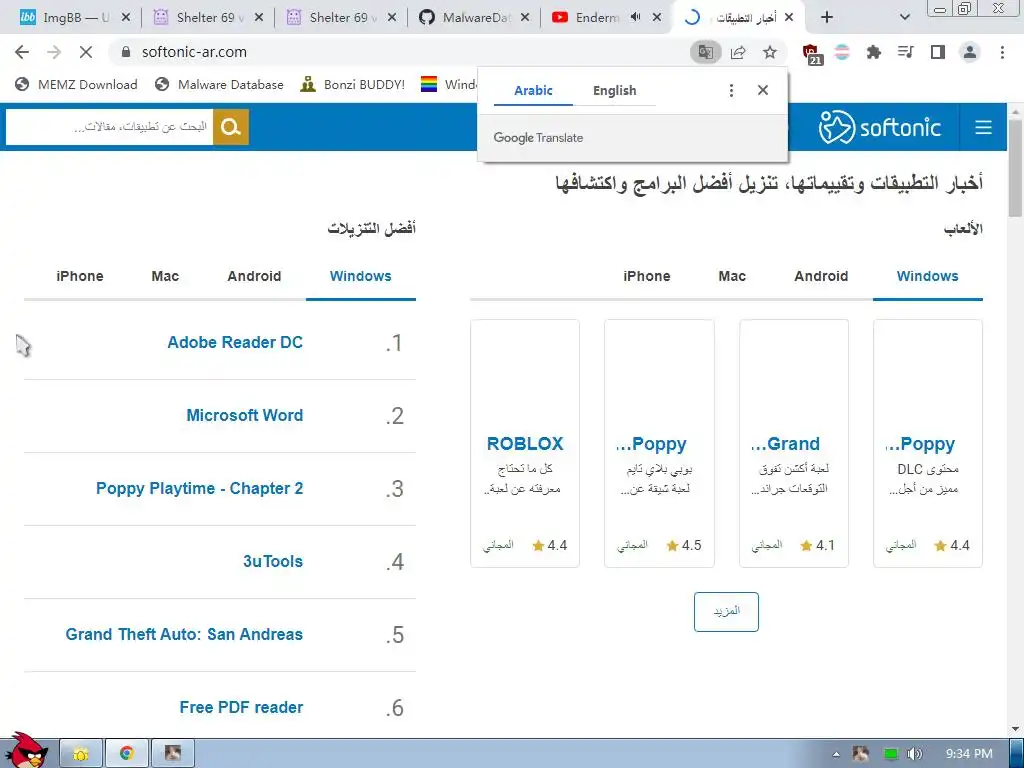This screenshot has width=1024, height=768.
Task: Open Microsoft Word link
Action: pyautogui.click(x=245, y=415)
